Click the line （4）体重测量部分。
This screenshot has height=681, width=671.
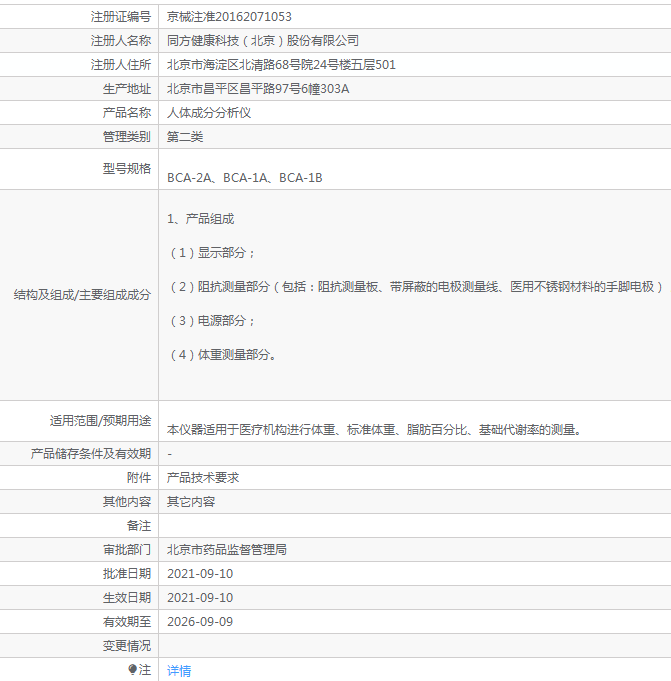coord(222,355)
